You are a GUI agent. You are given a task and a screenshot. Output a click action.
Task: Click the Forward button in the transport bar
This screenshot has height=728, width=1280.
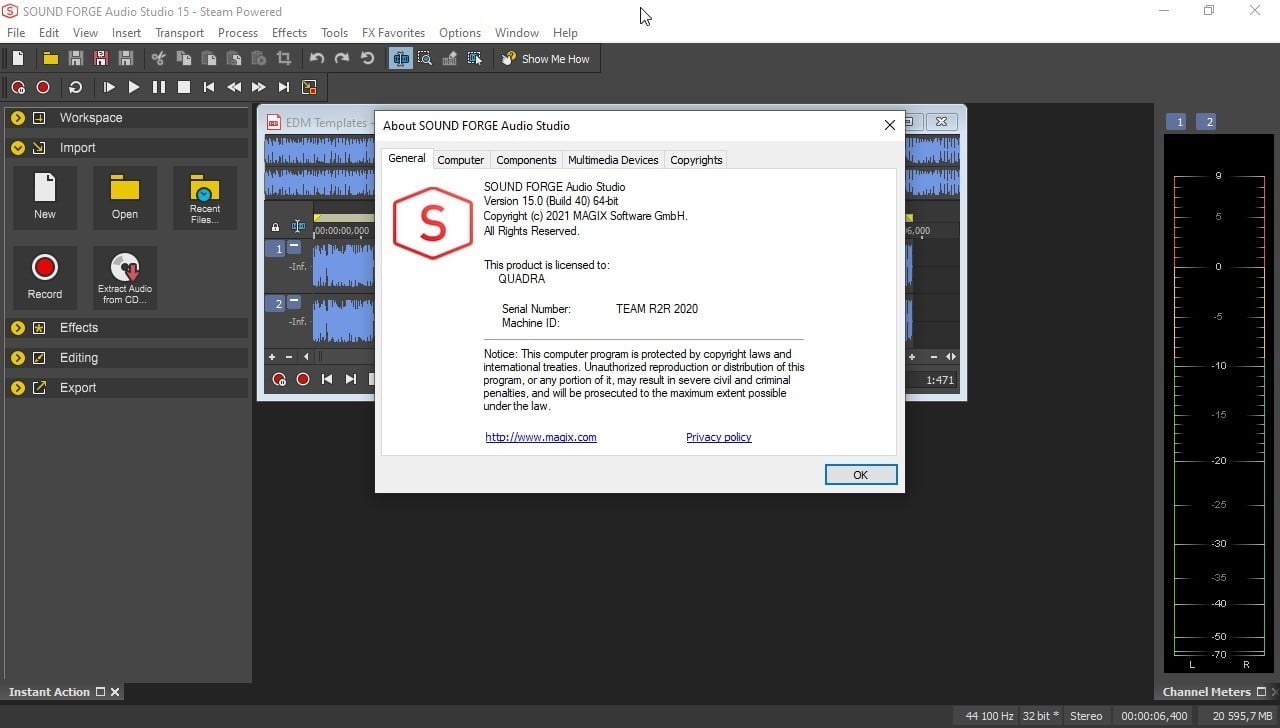coord(259,87)
